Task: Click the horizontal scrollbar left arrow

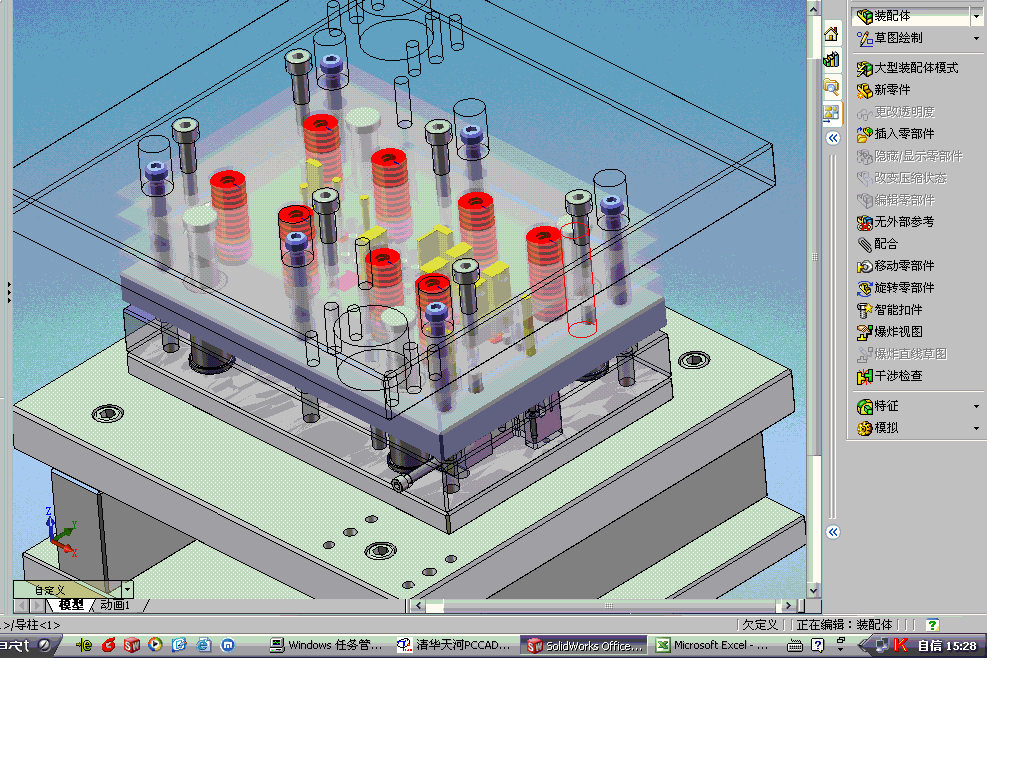Action: [419, 605]
